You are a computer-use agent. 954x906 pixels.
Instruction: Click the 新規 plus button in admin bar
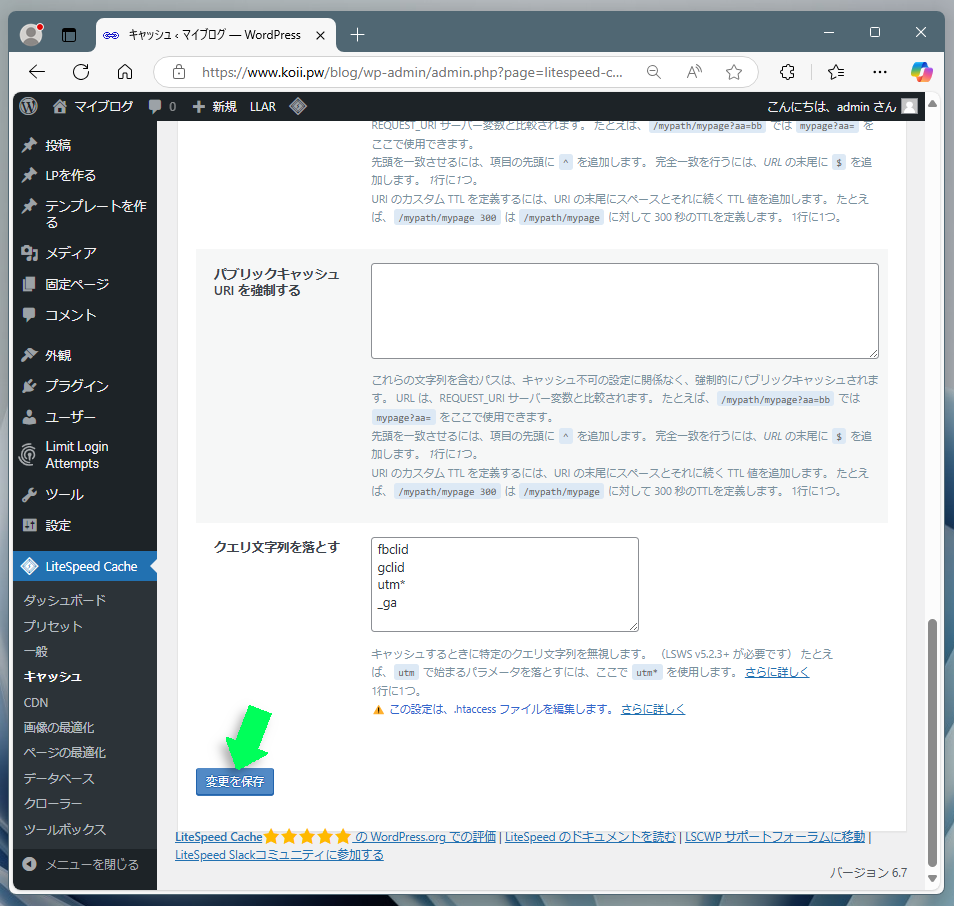(x=214, y=106)
